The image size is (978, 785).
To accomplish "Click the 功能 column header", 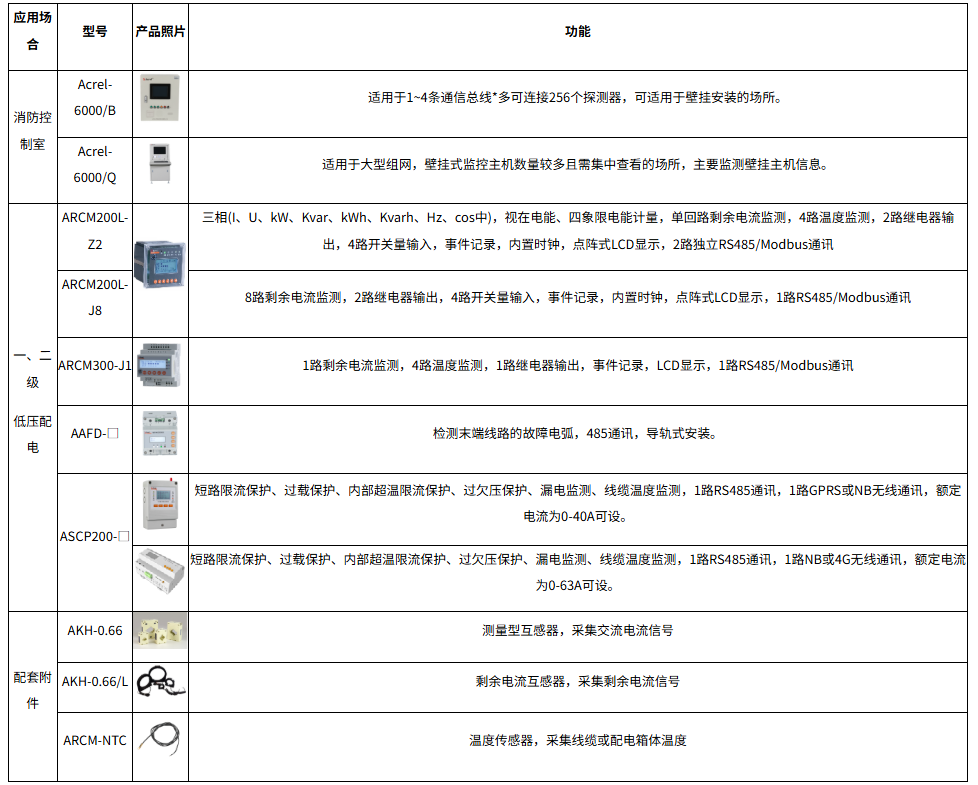I will 578,31.
